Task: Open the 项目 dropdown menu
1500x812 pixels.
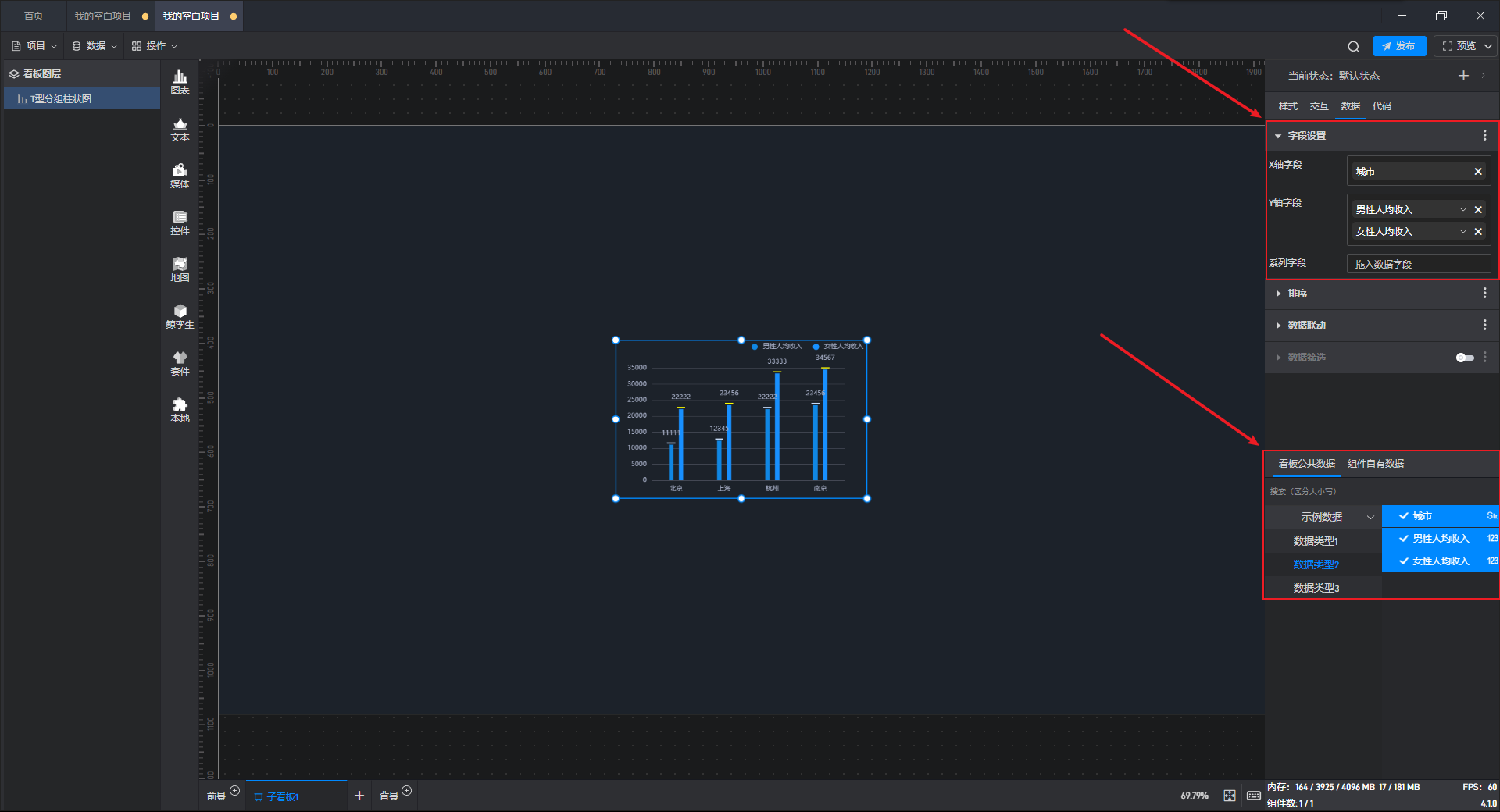Action: point(34,46)
